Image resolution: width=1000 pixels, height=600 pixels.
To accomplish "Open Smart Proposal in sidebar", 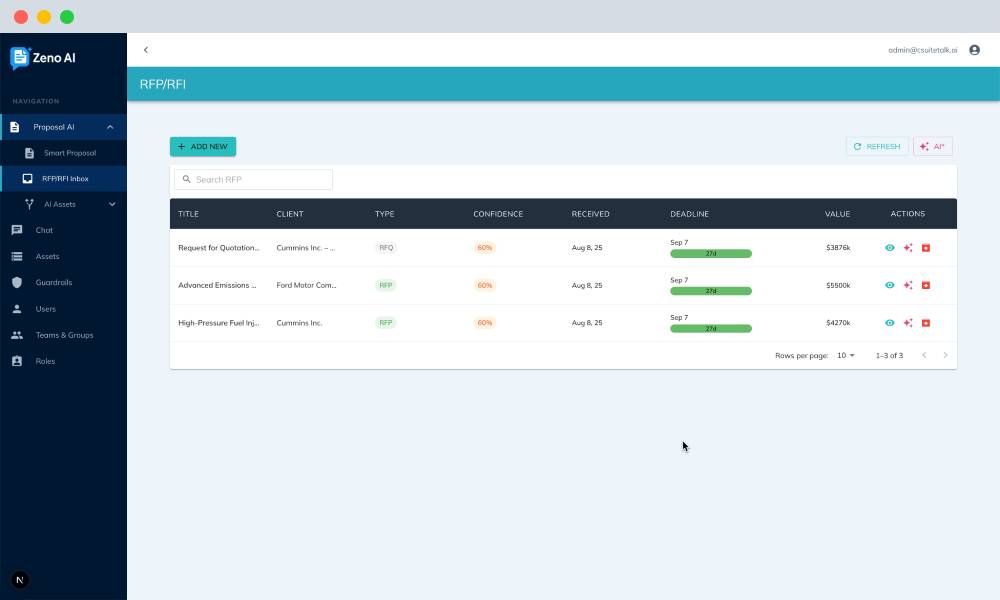I will [x=63, y=153].
